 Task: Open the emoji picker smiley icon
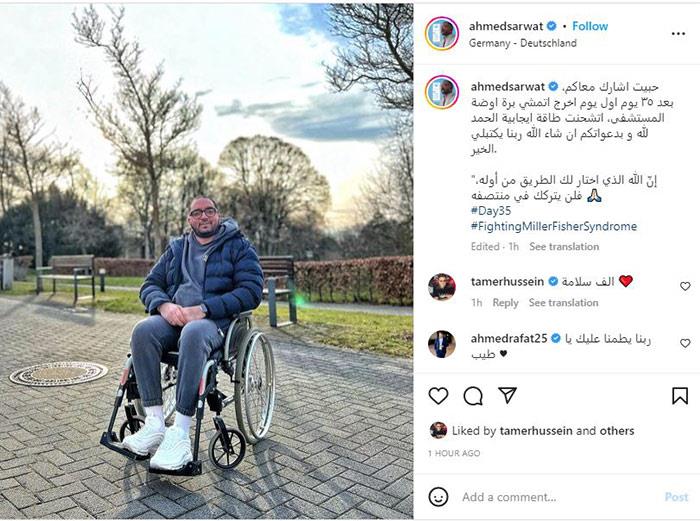pyautogui.click(x=438, y=496)
